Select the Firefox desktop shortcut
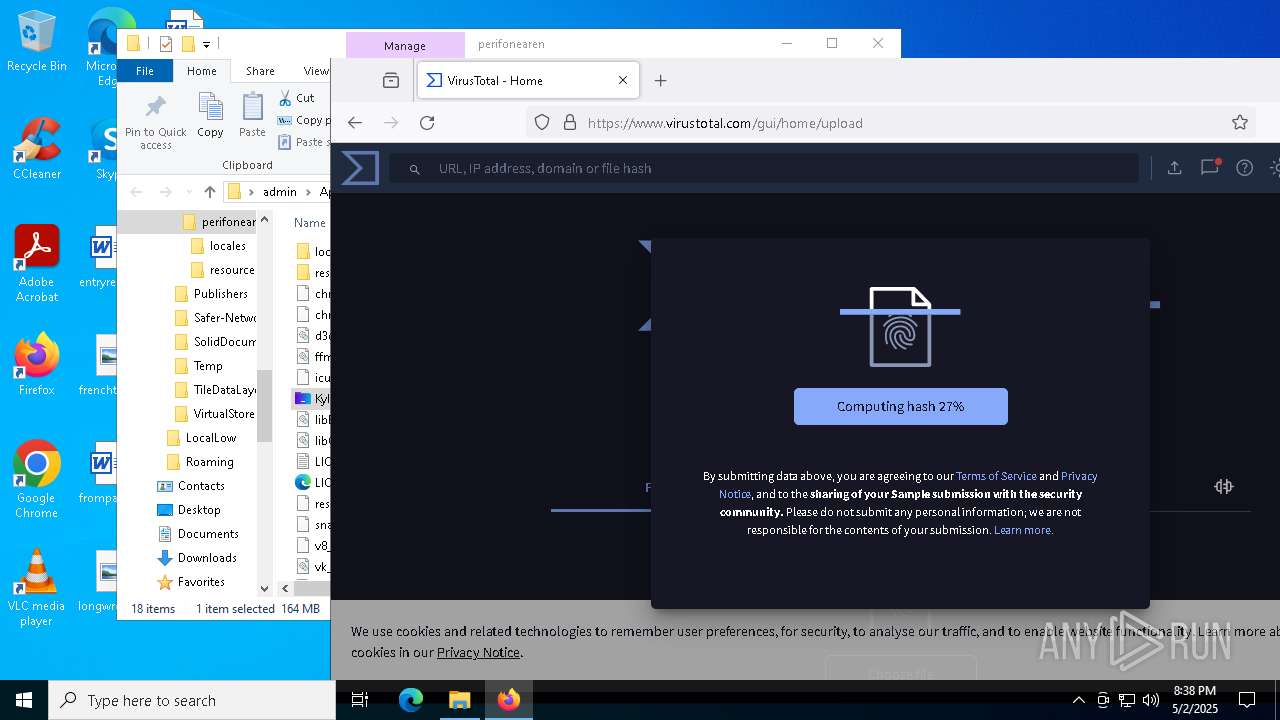 37,364
